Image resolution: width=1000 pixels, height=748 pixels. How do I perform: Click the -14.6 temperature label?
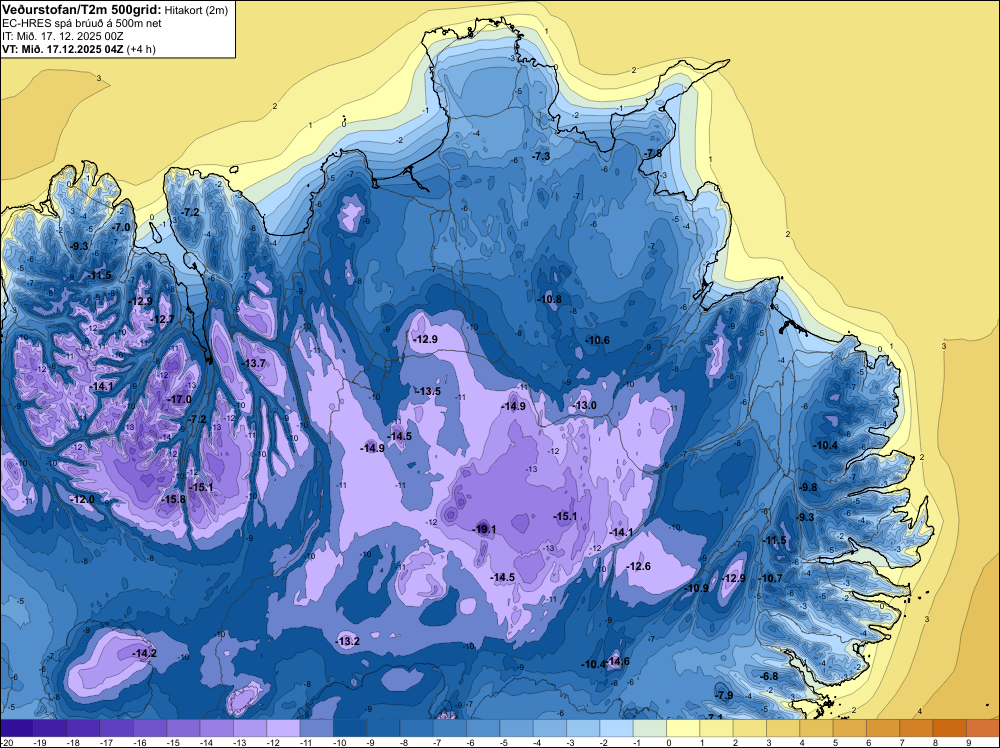[619, 661]
